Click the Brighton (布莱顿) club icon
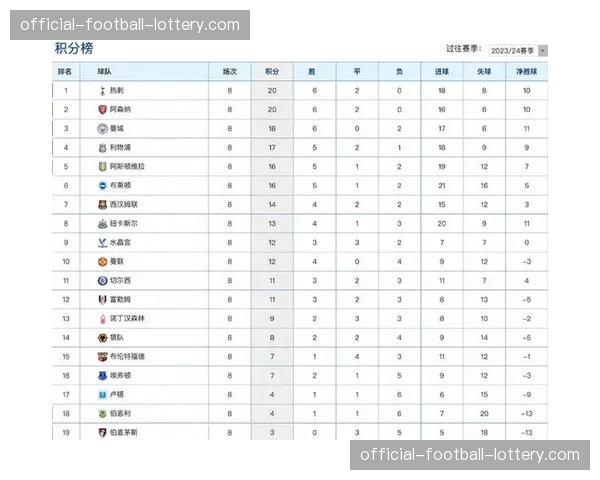 [102, 186]
